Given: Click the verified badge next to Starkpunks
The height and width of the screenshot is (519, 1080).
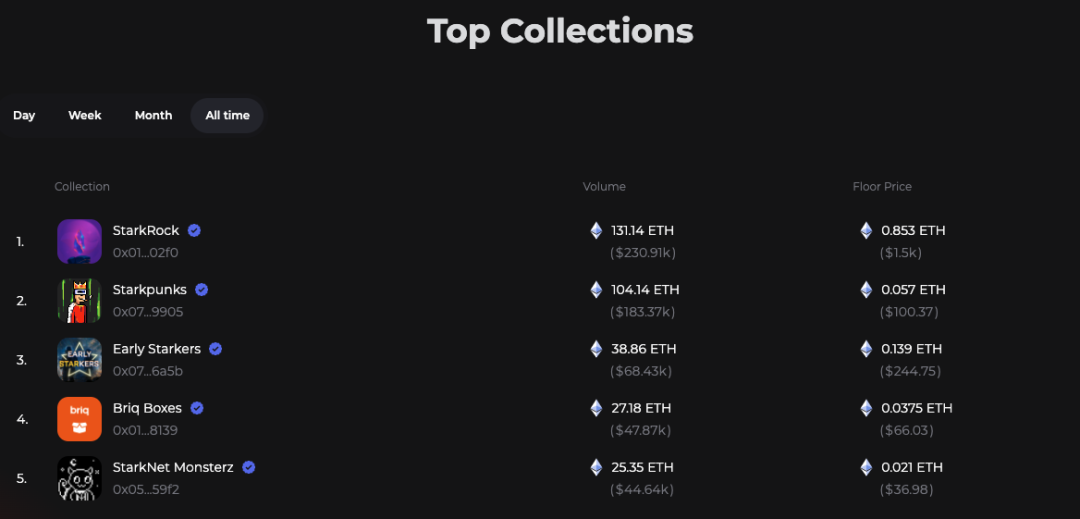Looking at the screenshot, I should coord(201,290).
